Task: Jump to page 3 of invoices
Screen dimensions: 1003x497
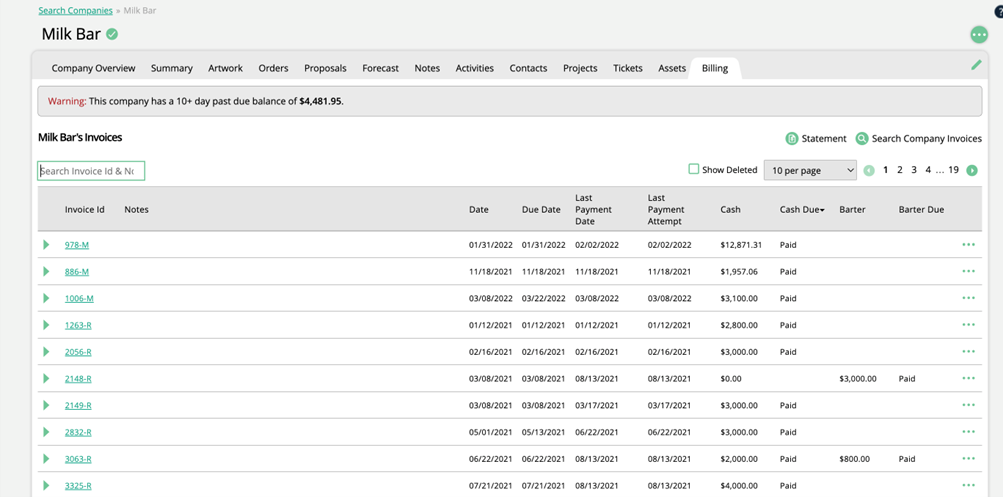Action: [913, 170]
